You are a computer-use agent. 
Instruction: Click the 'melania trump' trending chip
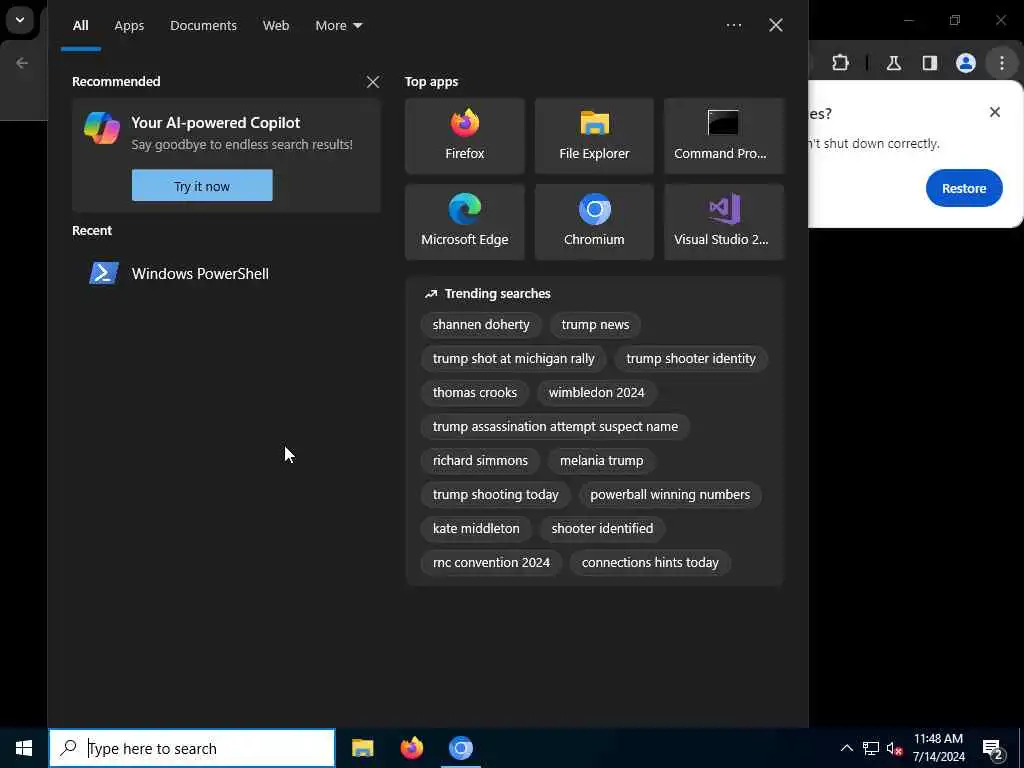pyautogui.click(x=601, y=460)
